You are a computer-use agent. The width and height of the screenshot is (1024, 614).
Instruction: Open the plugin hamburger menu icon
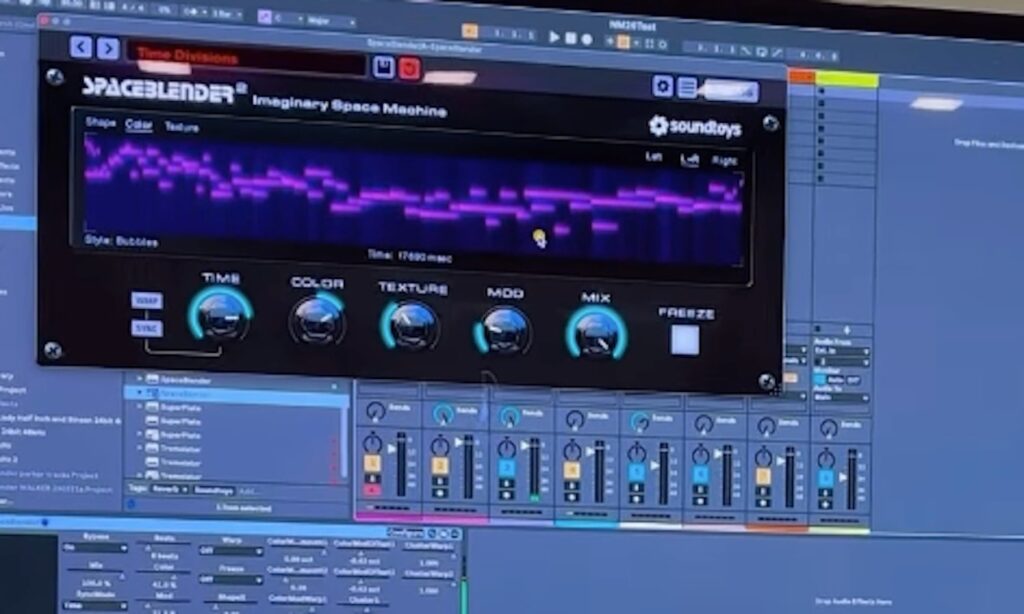pyautogui.click(x=687, y=87)
